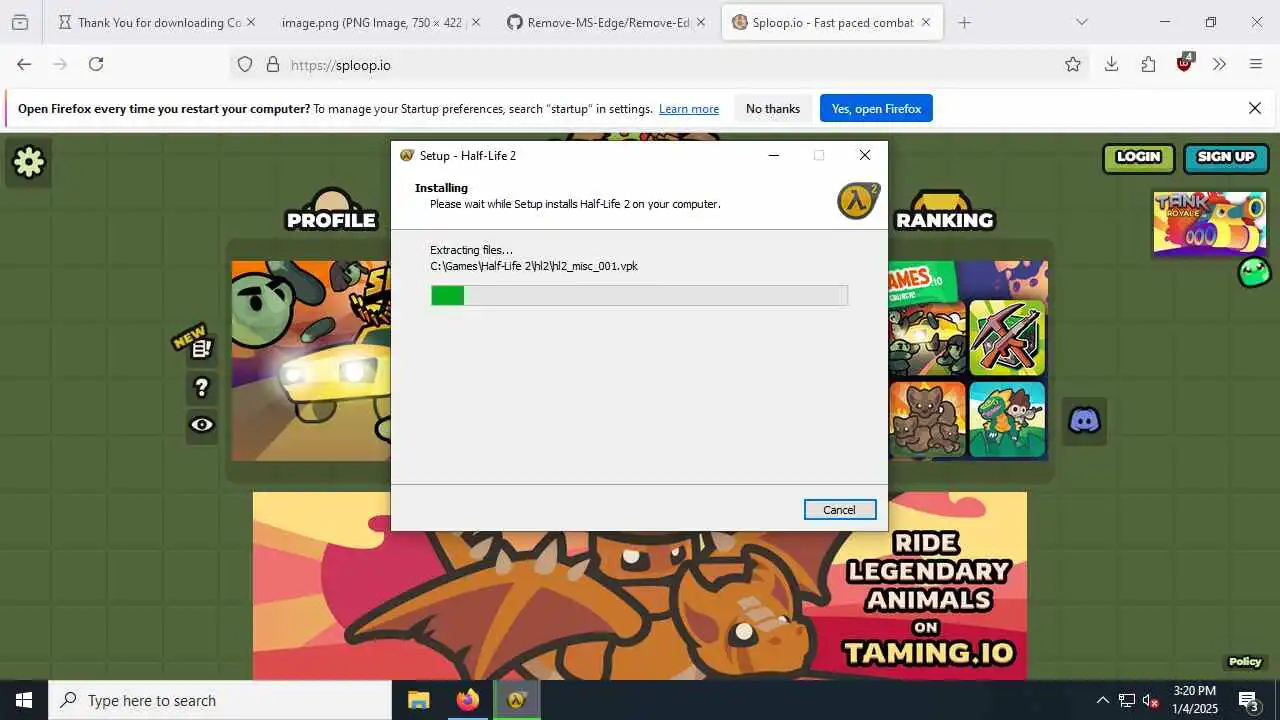
Task: Open the Extensions puzzle icon
Action: (x=1148, y=64)
